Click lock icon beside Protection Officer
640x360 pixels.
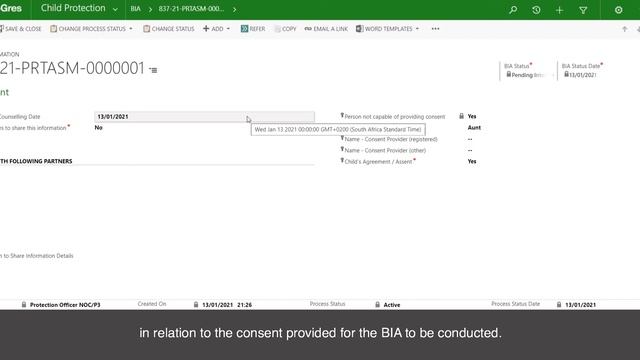pyautogui.click(x=24, y=304)
